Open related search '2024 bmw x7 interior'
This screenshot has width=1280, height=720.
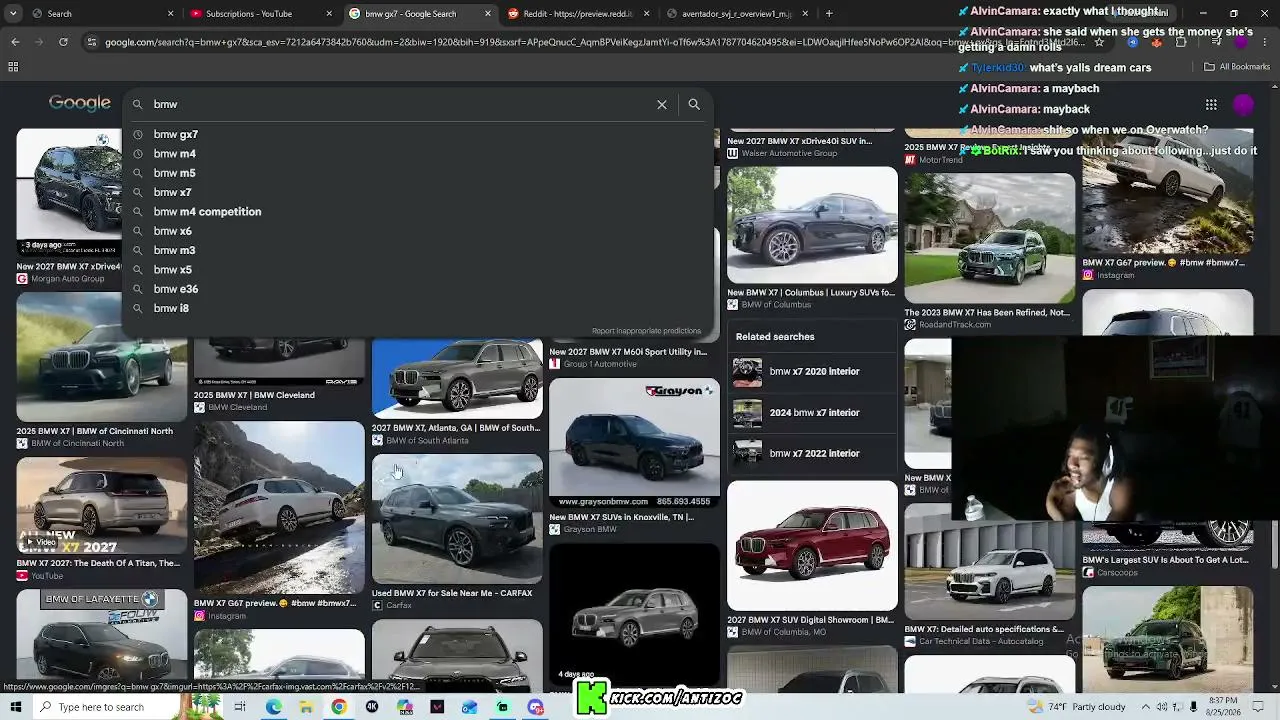[x=811, y=412]
